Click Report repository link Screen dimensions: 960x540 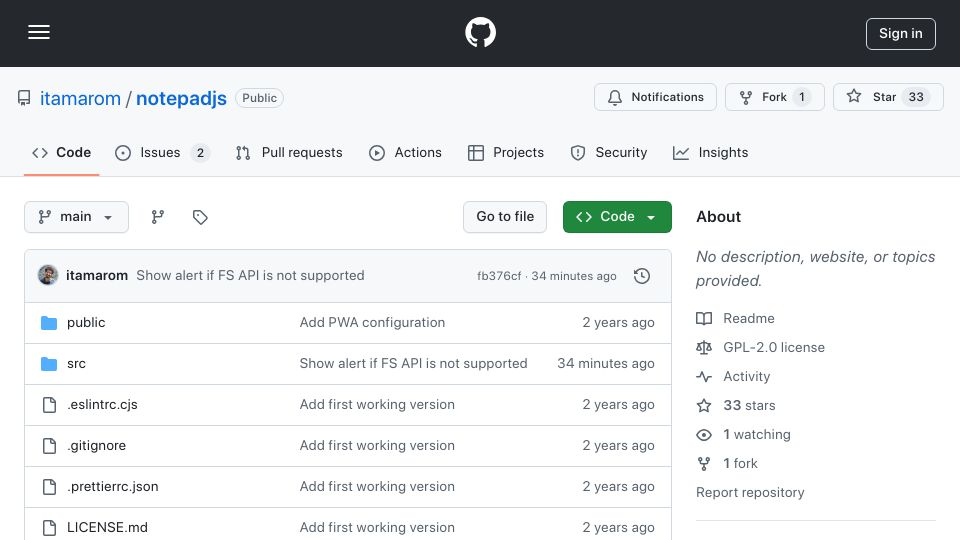pyautogui.click(x=750, y=493)
